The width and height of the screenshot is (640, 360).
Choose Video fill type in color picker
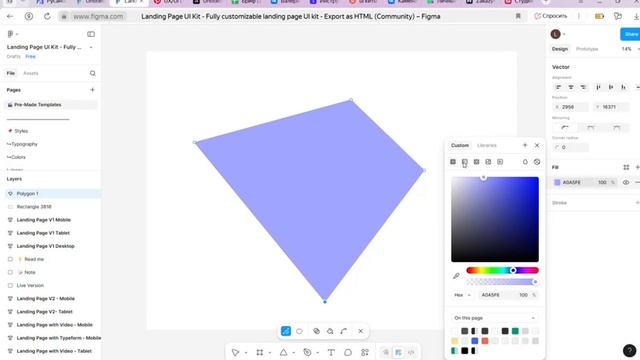500,162
